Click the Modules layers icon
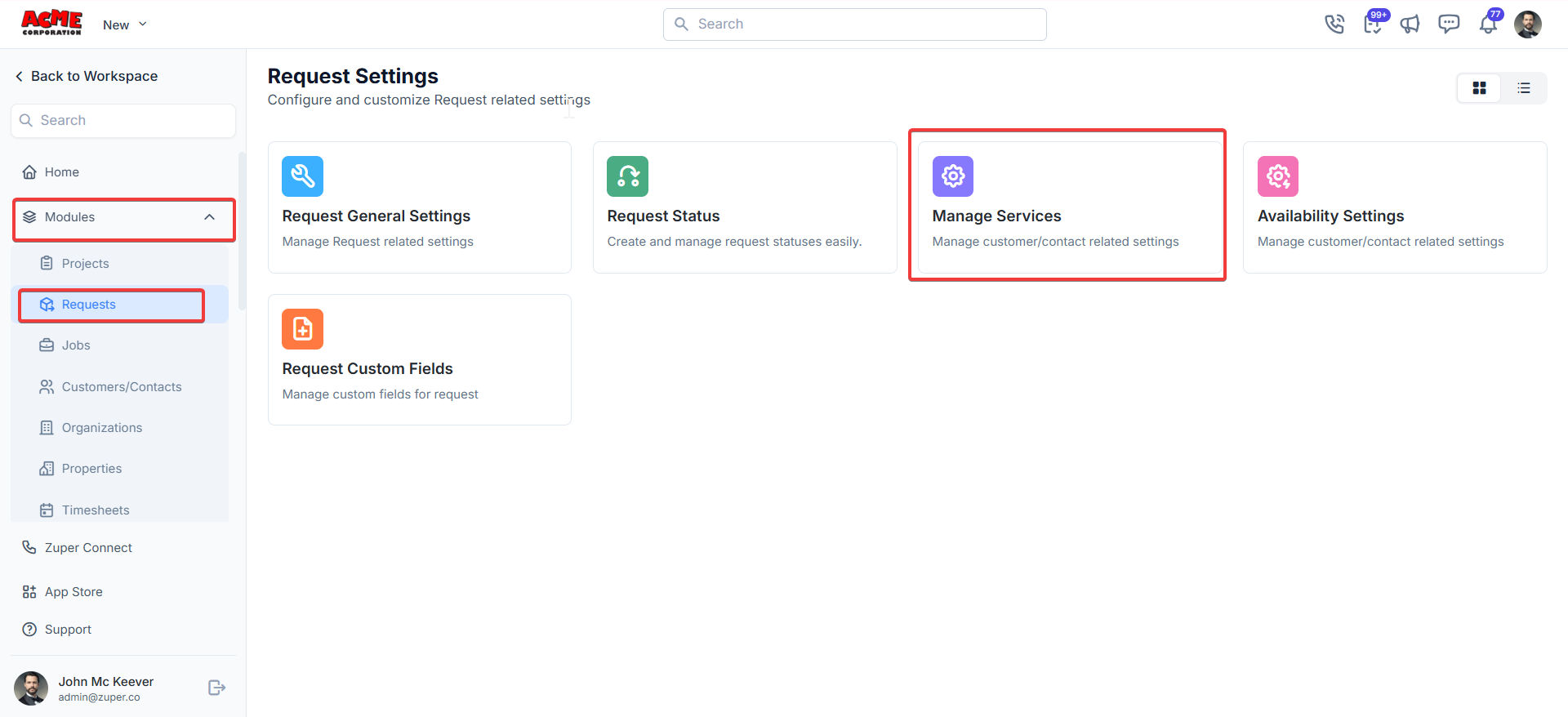 pyautogui.click(x=29, y=217)
